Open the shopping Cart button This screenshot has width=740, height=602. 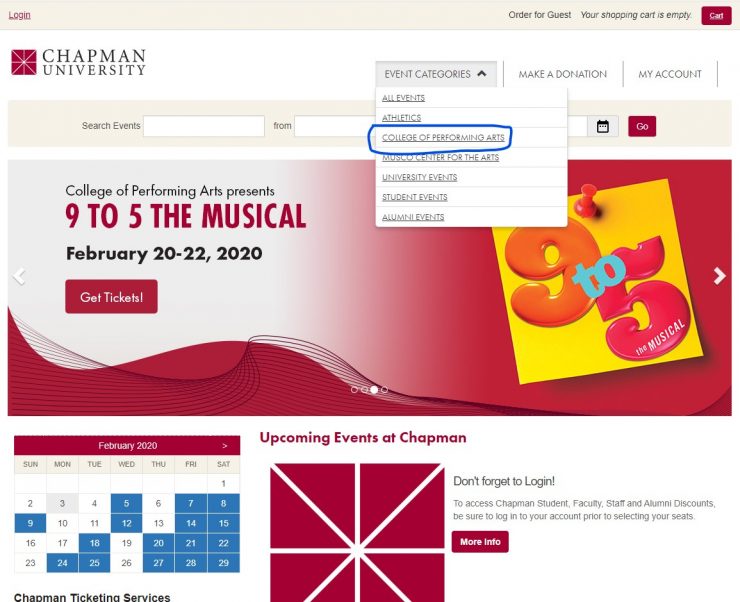716,16
